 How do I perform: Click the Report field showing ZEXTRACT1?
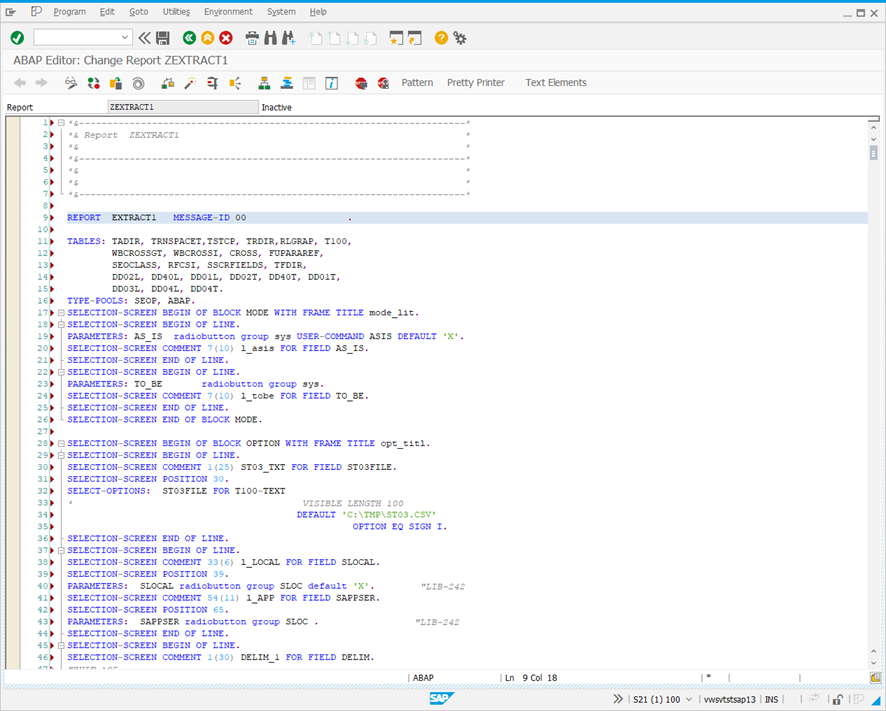[x=183, y=106]
